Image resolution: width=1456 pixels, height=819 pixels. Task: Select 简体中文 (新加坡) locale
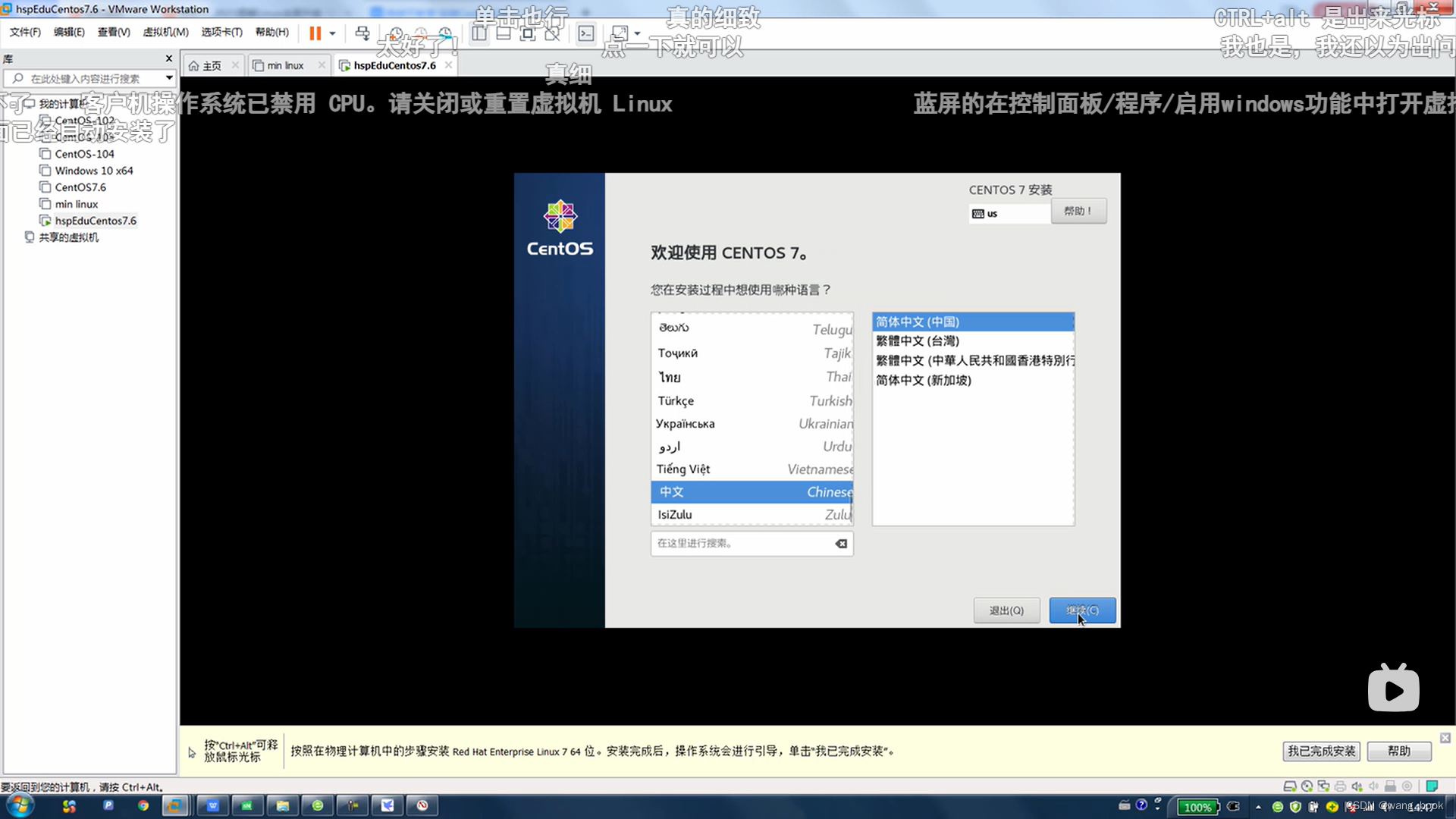click(973, 380)
